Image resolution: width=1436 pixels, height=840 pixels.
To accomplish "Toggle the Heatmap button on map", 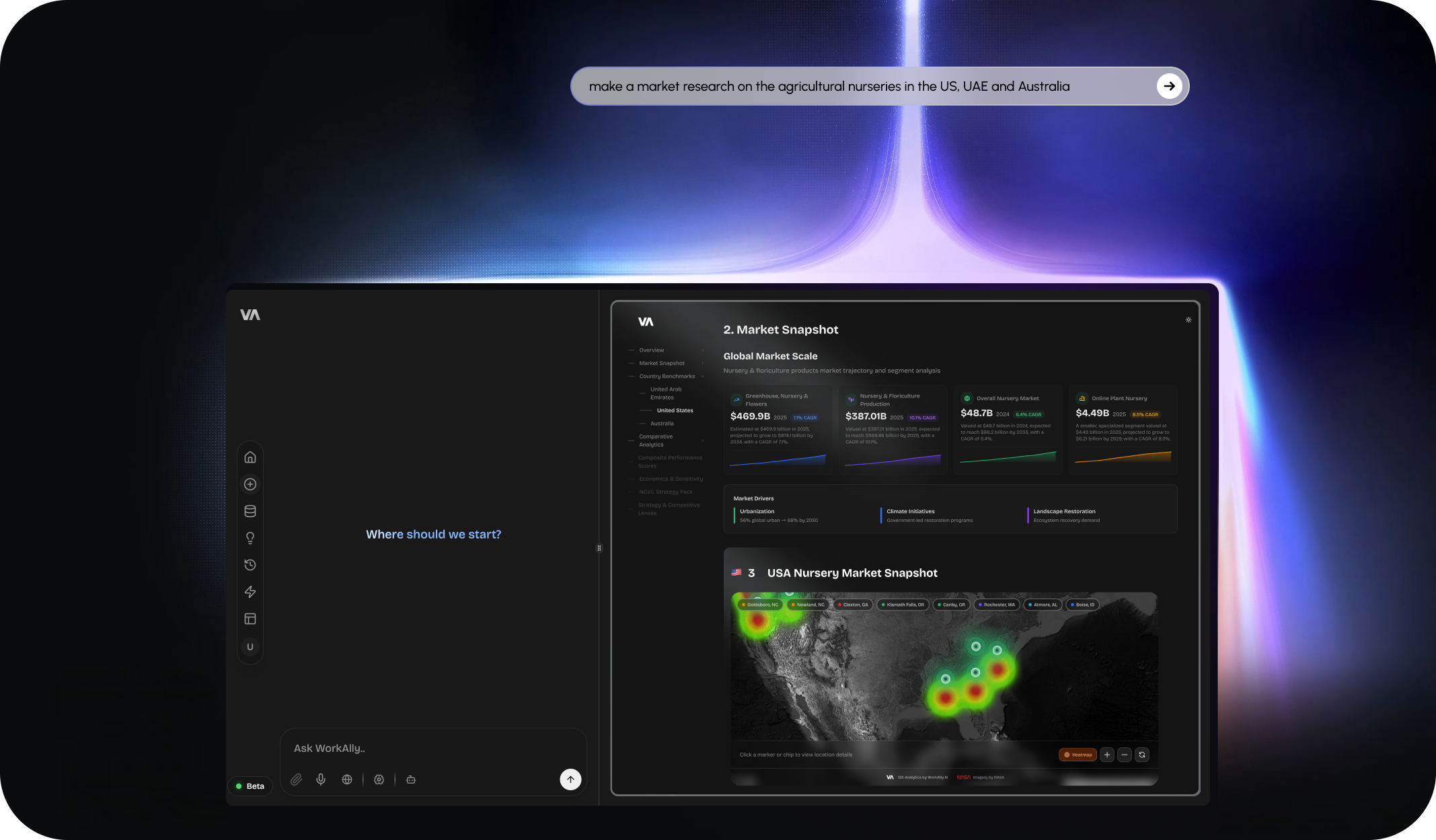I will 1078,755.
